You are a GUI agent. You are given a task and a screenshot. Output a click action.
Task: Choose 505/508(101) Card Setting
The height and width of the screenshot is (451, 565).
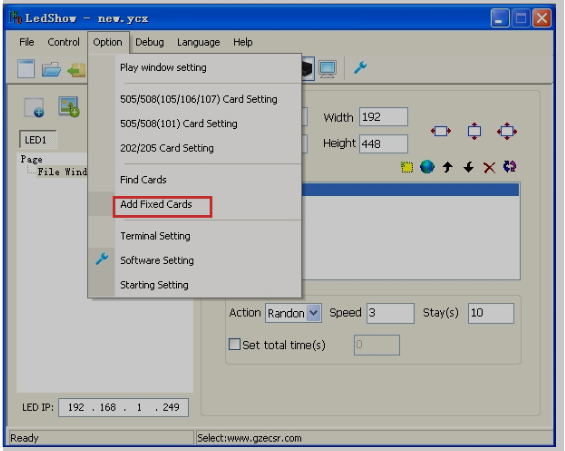[x=195, y=124]
